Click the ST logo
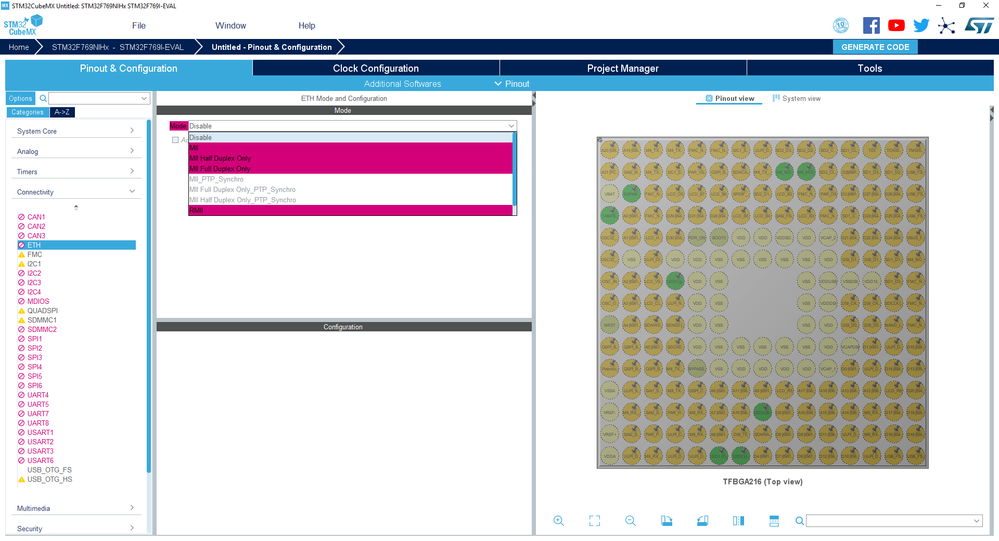999x541 pixels. tap(979, 25)
